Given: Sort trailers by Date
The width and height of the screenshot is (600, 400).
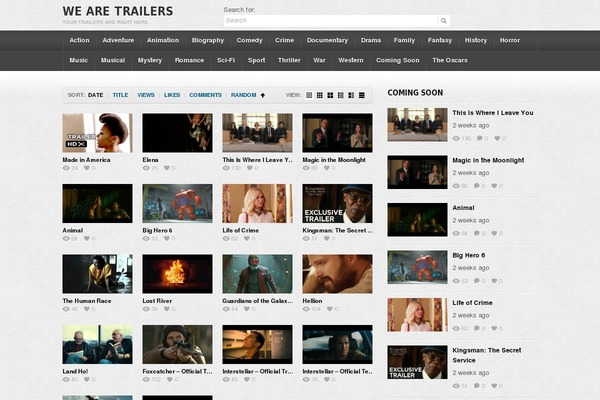Looking at the screenshot, I should [95, 95].
